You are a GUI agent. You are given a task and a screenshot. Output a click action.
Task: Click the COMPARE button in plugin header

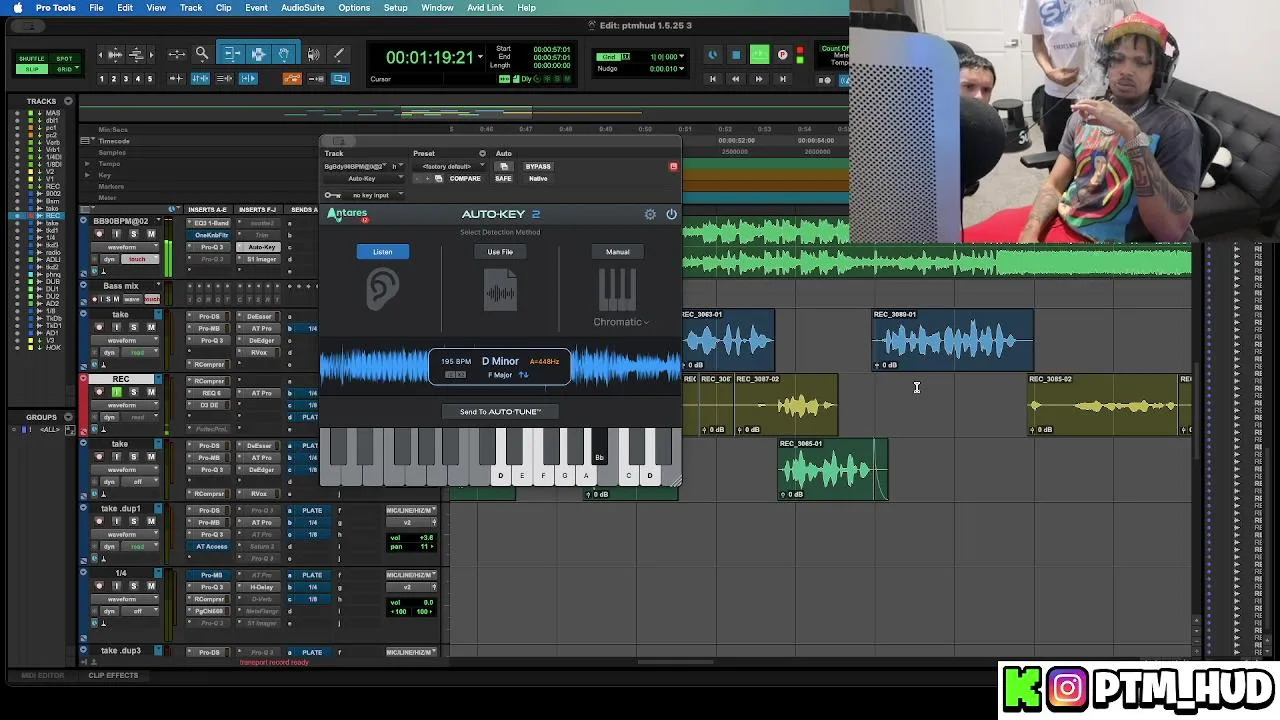[x=465, y=178]
